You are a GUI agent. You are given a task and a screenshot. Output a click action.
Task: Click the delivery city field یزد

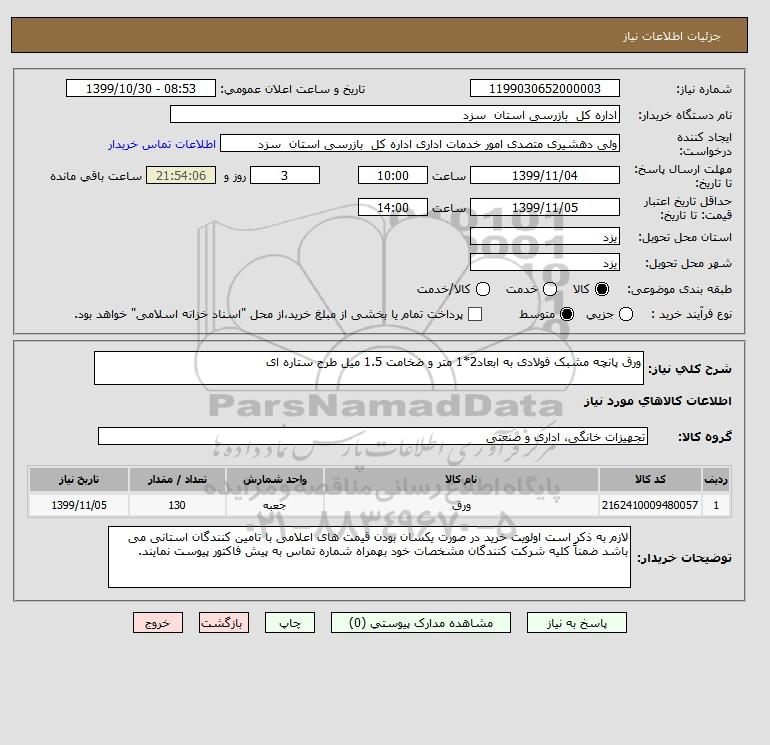[545, 262]
